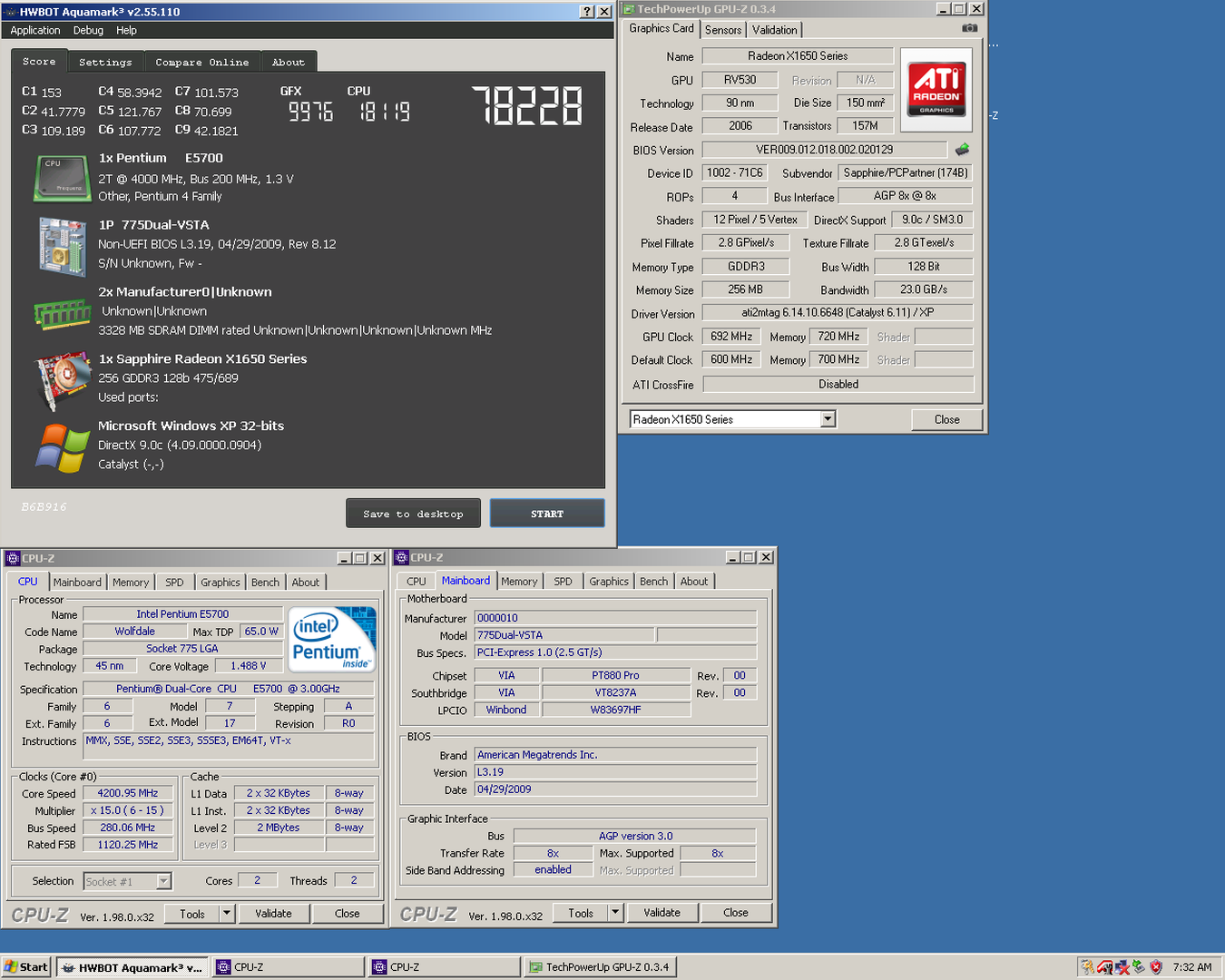Click the Driver Version field in GPU-Z
Image resolution: width=1225 pixels, height=980 pixels.
(838, 313)
